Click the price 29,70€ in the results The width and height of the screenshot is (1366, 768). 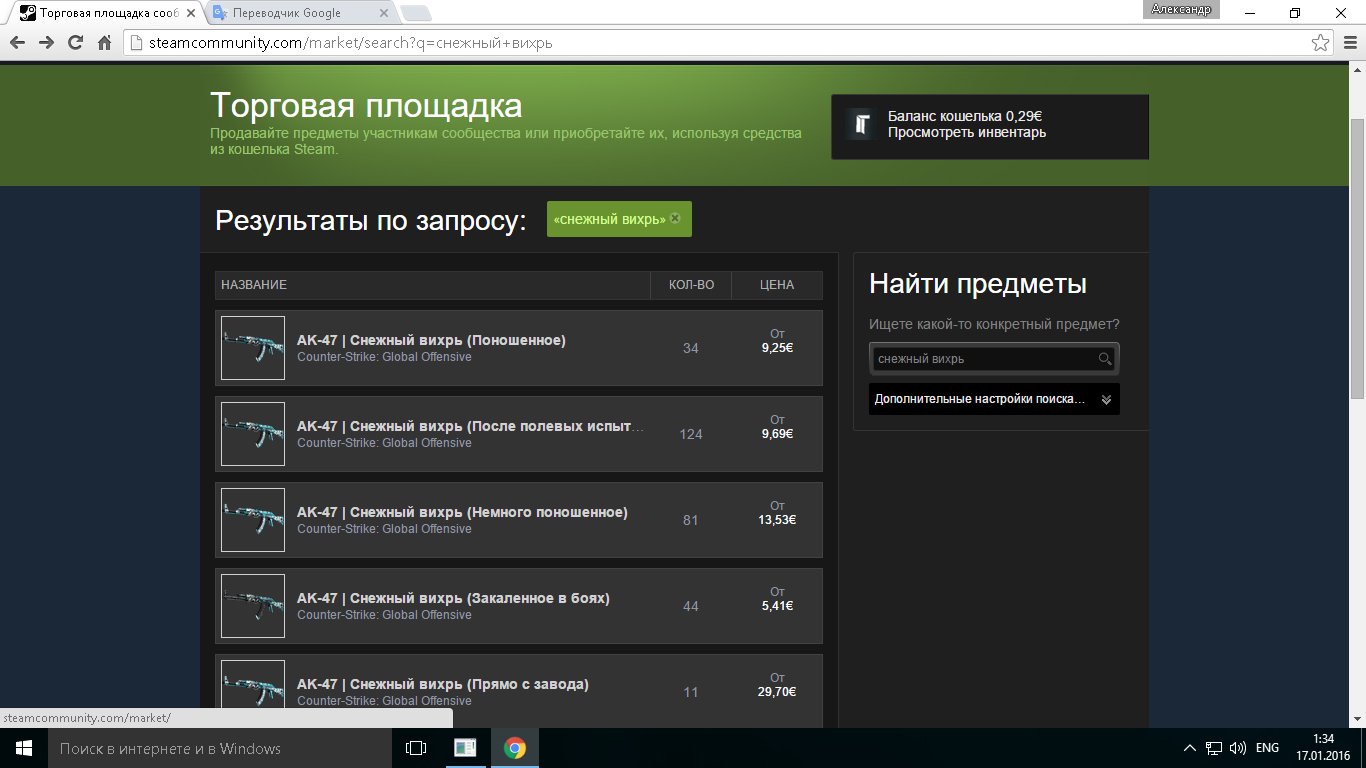click(x=777, y=692)
